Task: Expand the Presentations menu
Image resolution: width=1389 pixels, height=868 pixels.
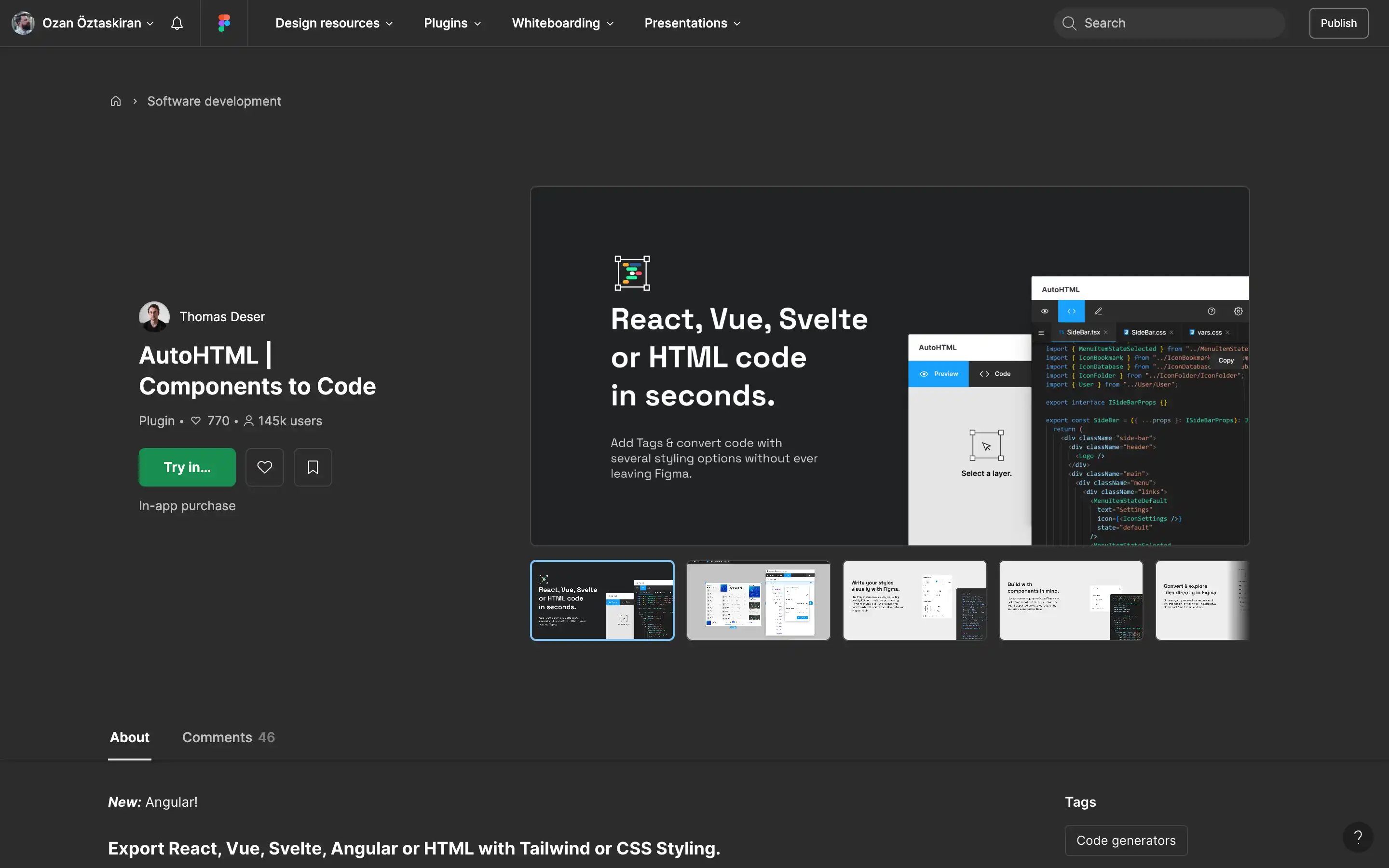Action: pos(692,23)
